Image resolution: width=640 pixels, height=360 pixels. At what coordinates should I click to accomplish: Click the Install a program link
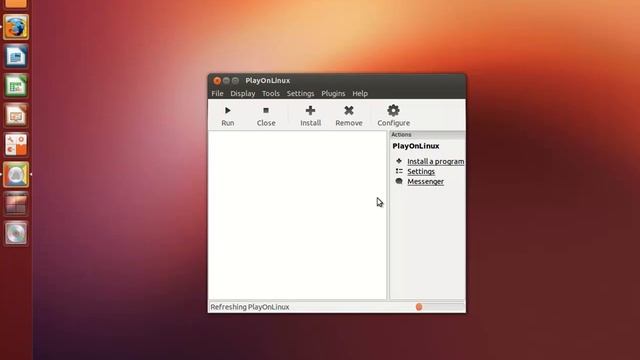(x=436, y=161)
